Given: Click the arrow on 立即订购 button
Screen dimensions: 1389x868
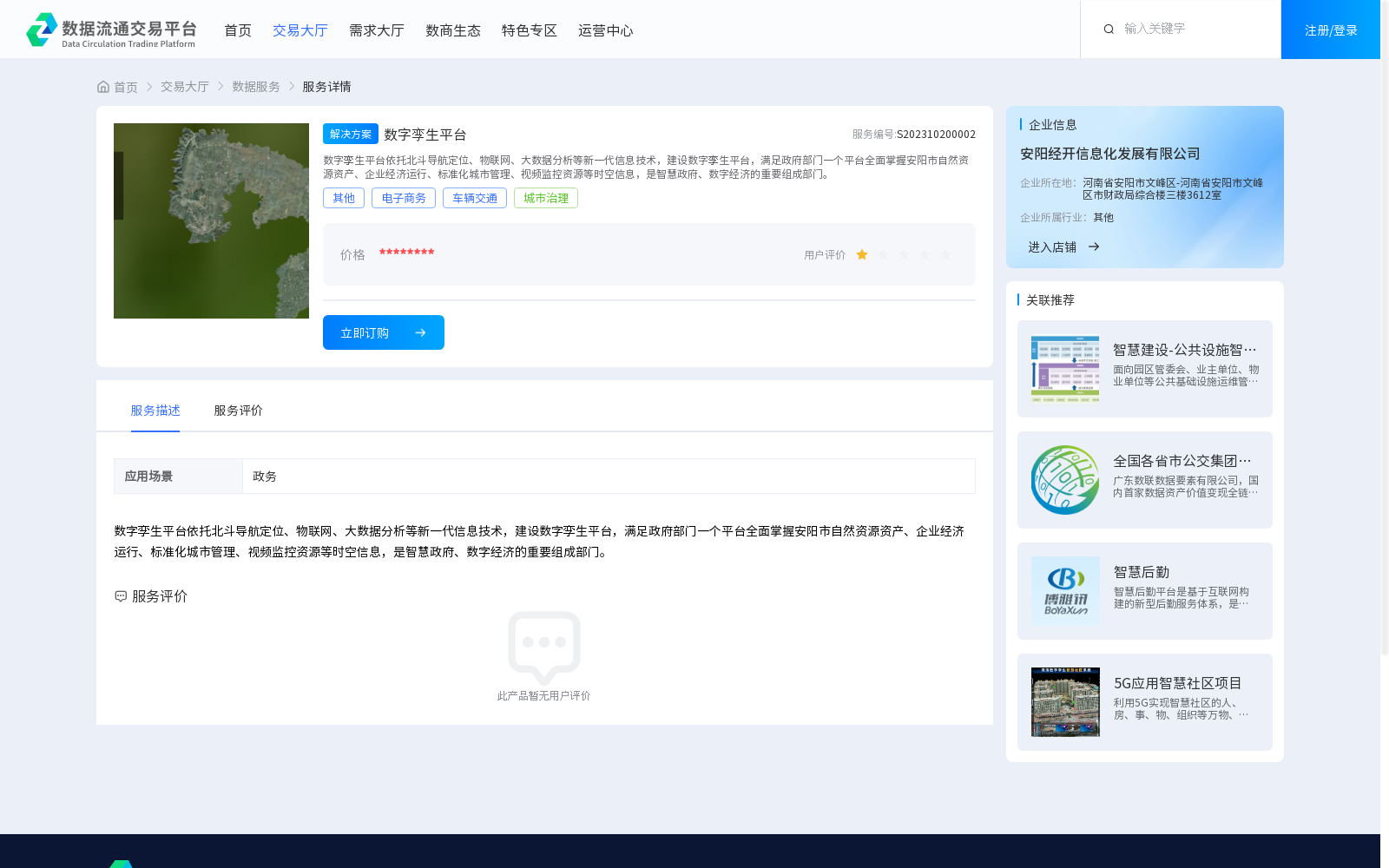Looking at the screenshot, I should 420,333.
